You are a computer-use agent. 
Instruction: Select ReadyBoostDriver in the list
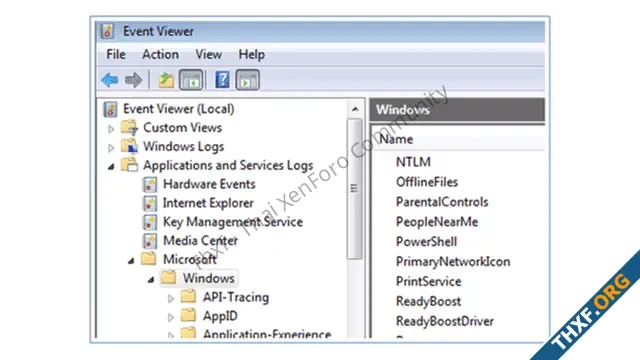(x=445, y=321)
